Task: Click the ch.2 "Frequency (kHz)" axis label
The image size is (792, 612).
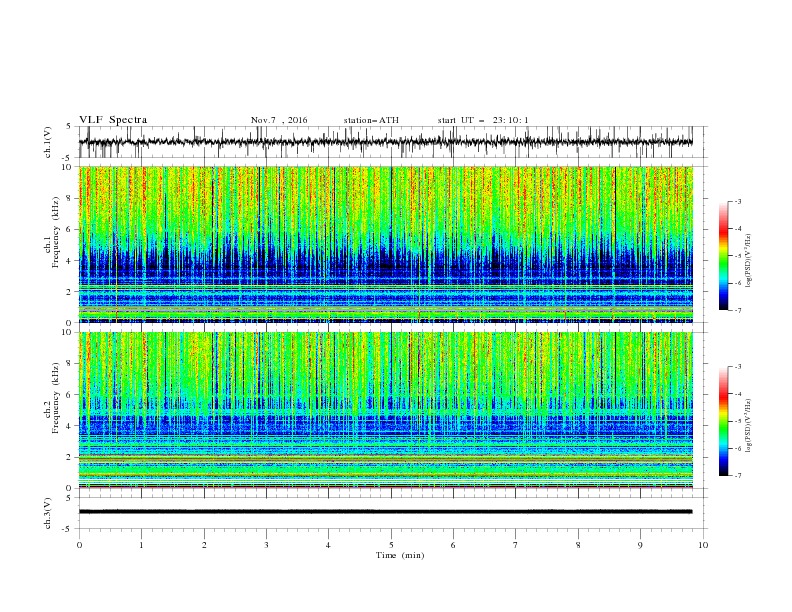Action: (55, 397)
